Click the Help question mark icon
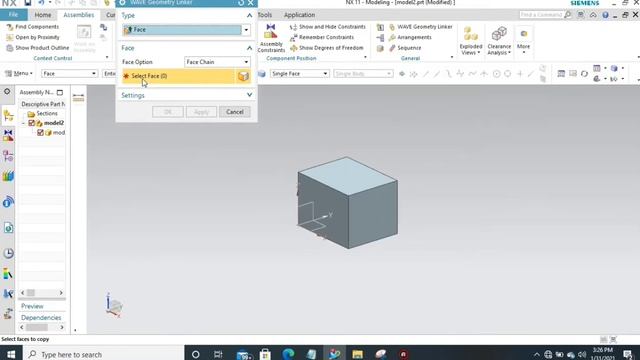The width and height of the screenshot is (640, 360). point(605,15)
